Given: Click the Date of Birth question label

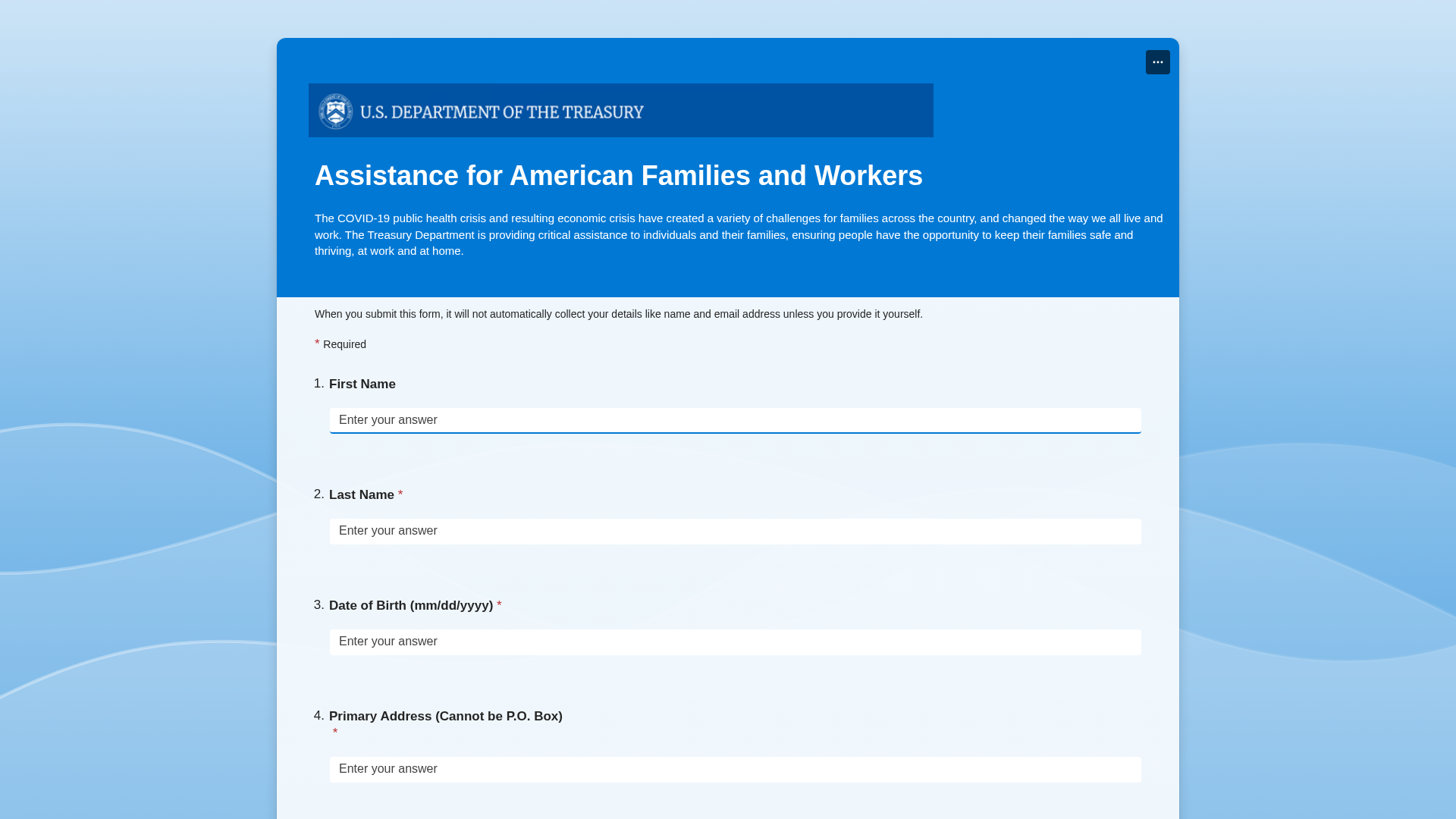Looking at the screenshot, I should click(x=410, y=606).
